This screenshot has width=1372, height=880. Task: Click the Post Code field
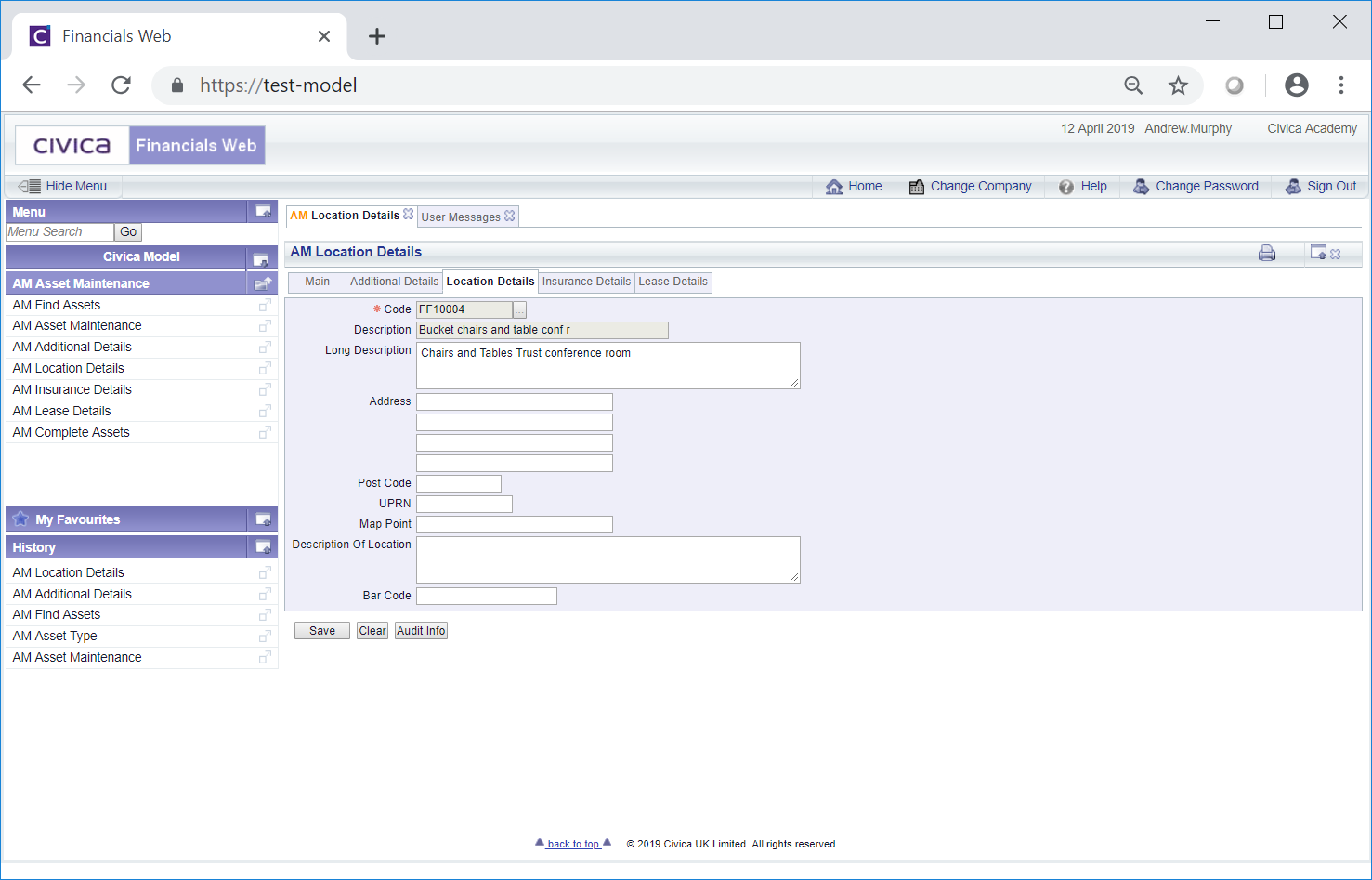tap(459, 483)
